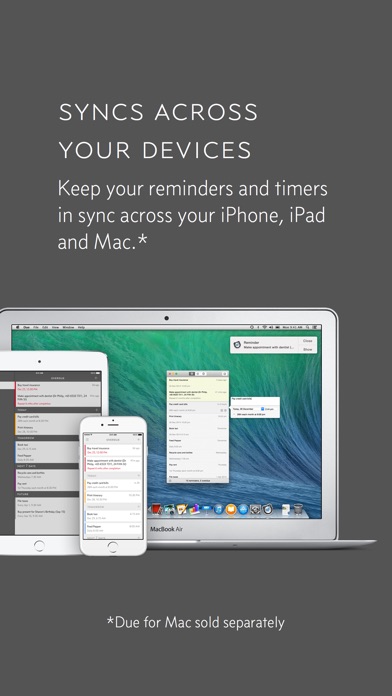Select Buy travel insurance reminder on iPhone
The image size is (392, 696).
113,450
